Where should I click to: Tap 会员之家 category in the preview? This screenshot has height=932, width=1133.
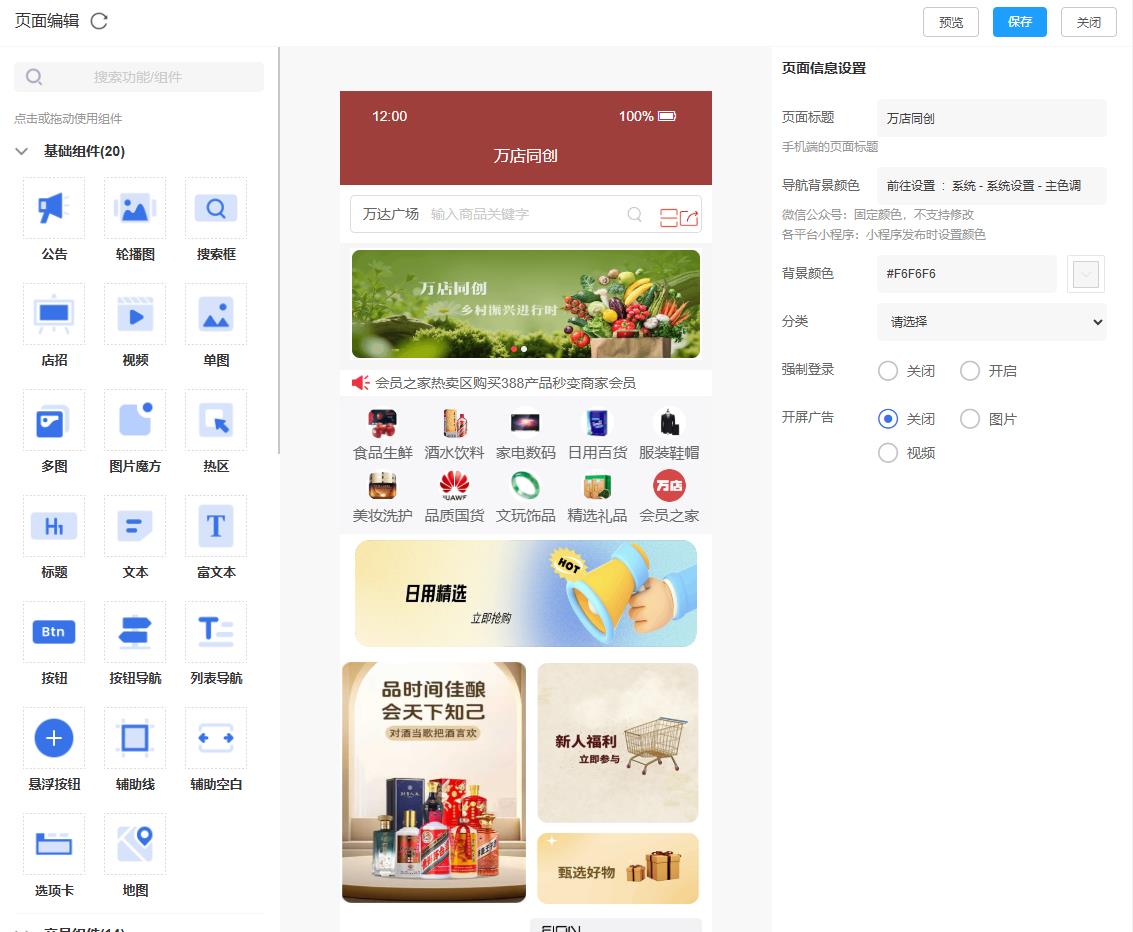click(x=669, y=498)
